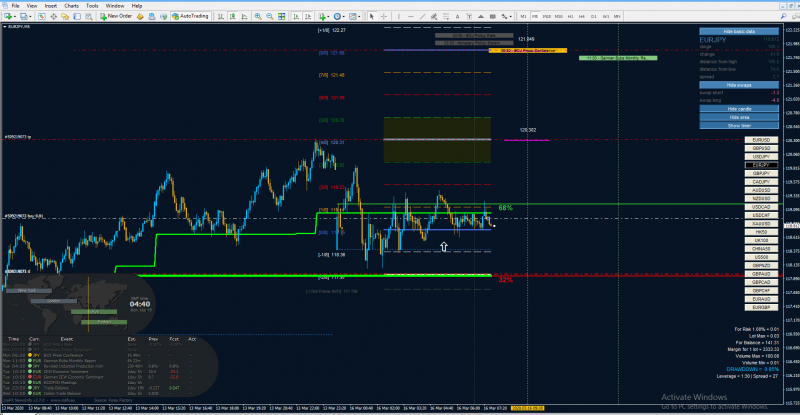This screenshot has height=415, width=800.
Task: Select the equidistant channel tool
Action: tap(434, 16)
